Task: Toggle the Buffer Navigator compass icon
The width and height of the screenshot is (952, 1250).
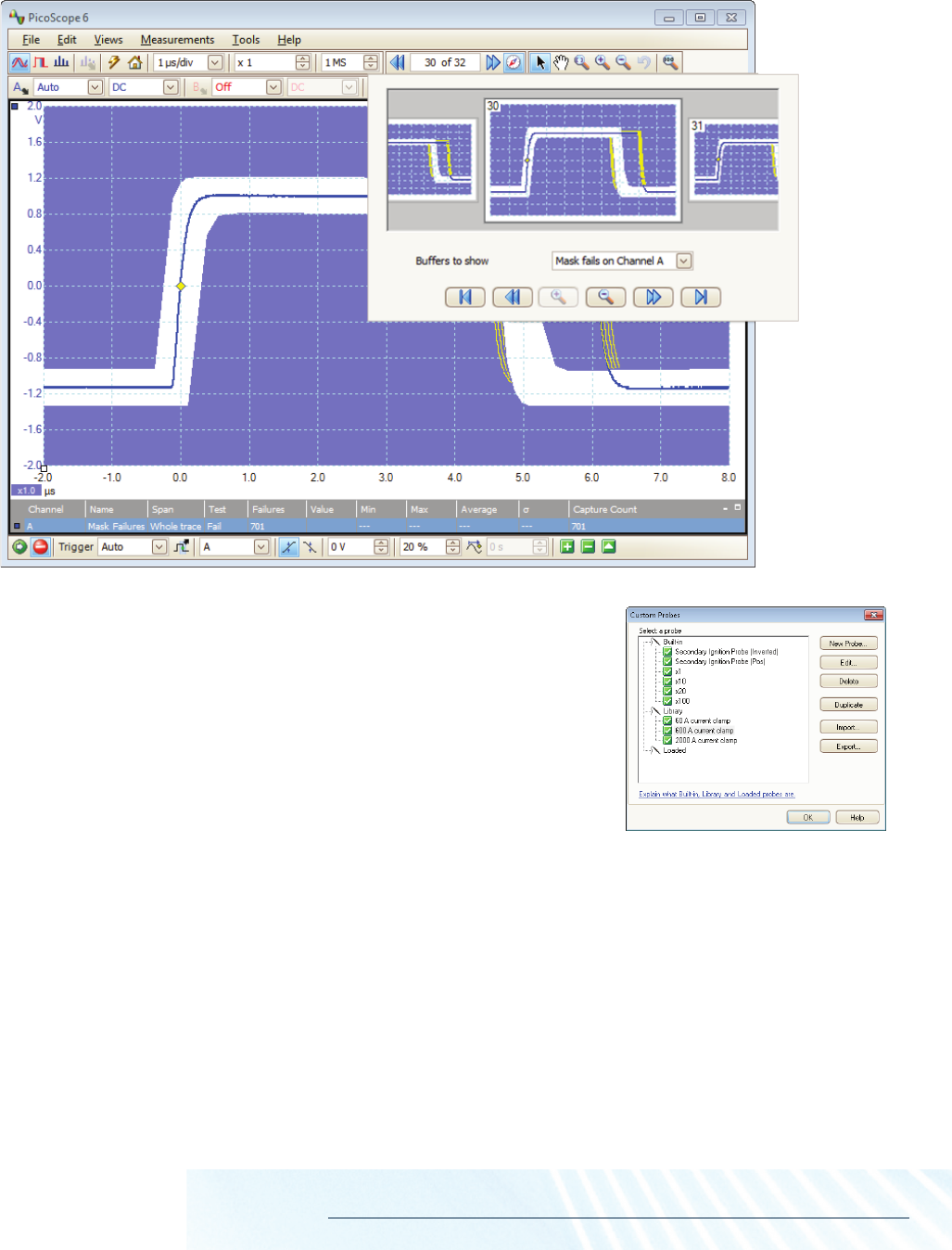Action: [x=514, y=62]
